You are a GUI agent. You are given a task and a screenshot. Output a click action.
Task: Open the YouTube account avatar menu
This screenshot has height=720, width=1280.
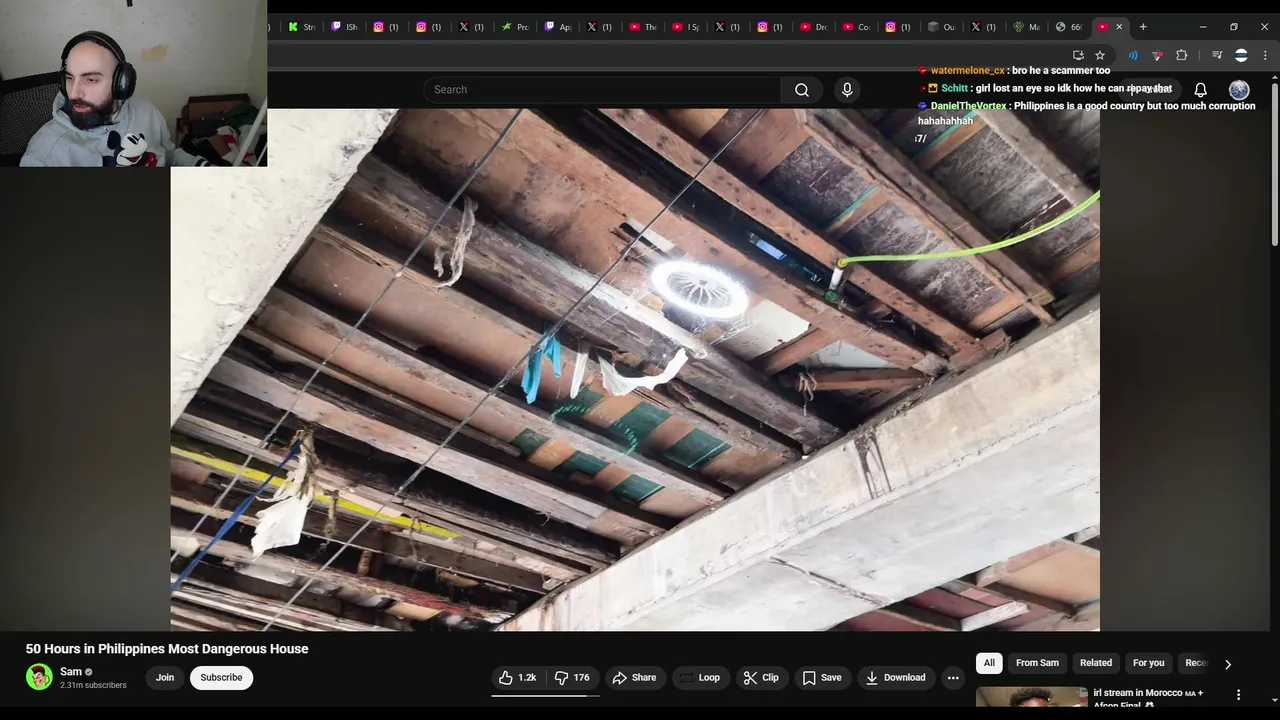[x=1239, y=90]
